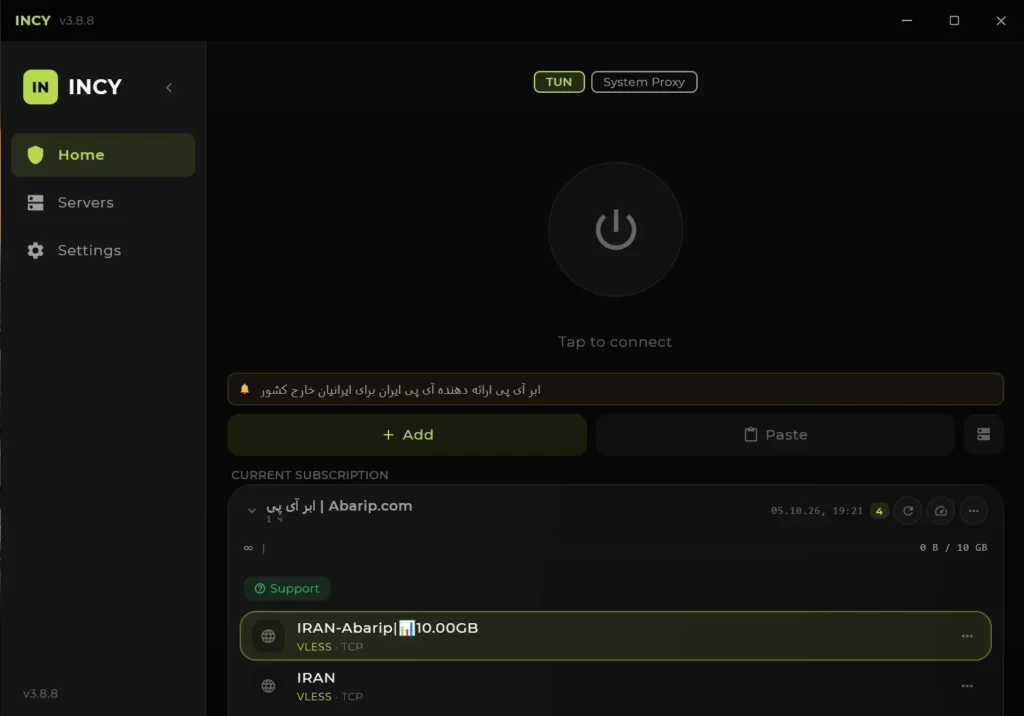Open the server list view icon
Screen dimensions: 1024x716
pyautogui.click(x=984, y=434)
